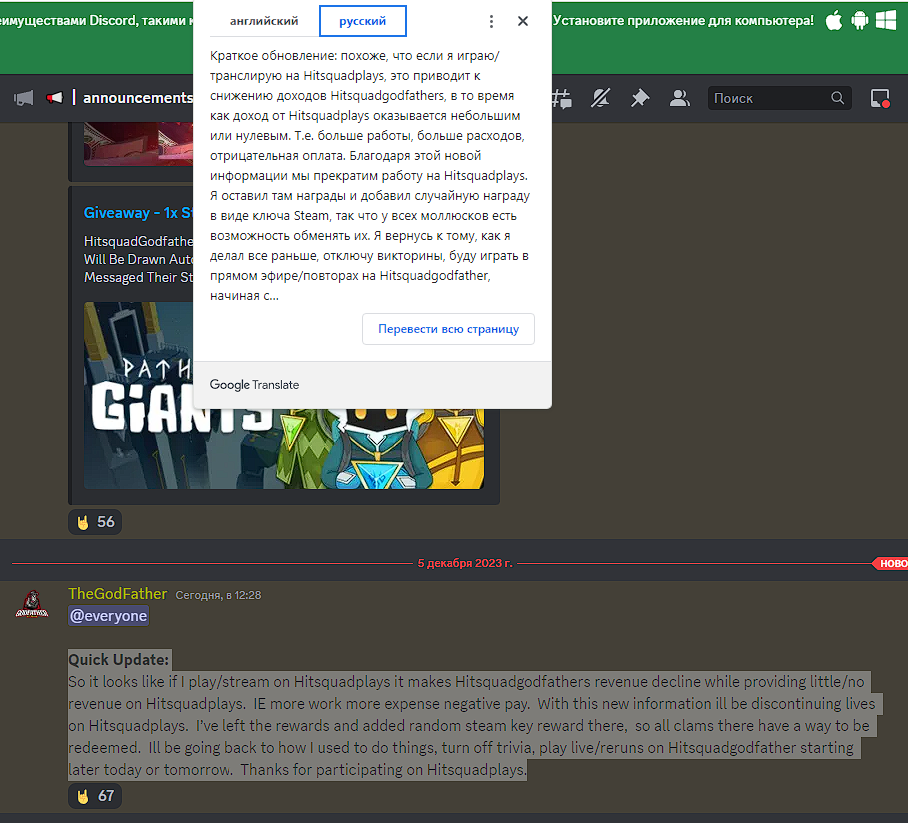Click the Quick Update heading text
Screen dimensions: 908x823
point(119,660)
